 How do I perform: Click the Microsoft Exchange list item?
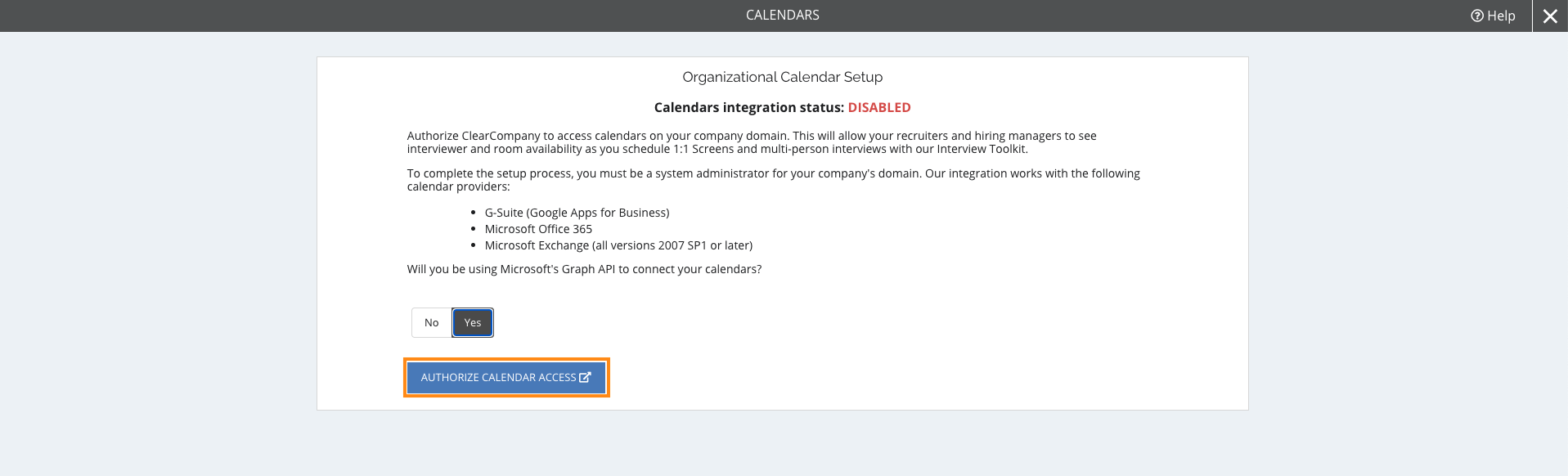pos(618,245)
